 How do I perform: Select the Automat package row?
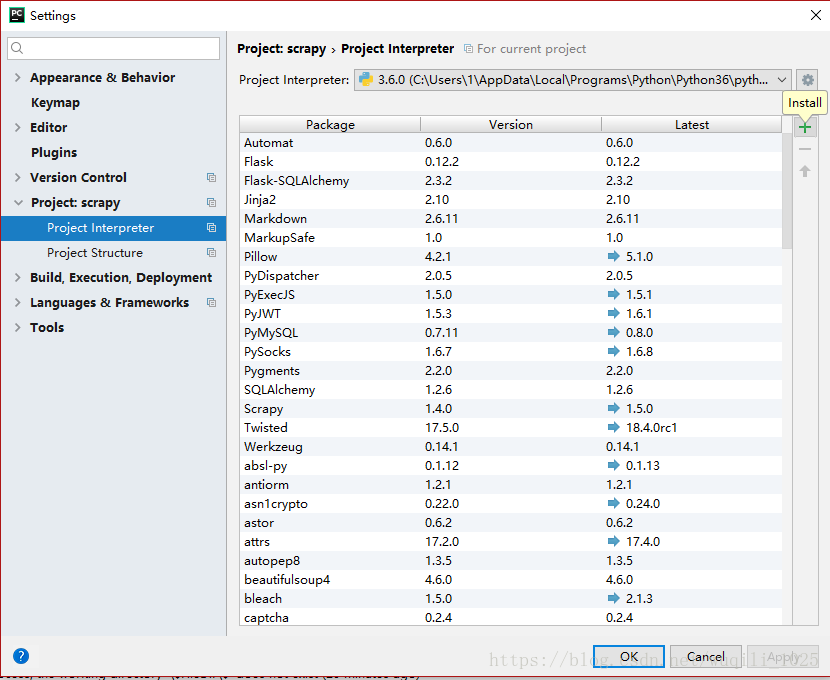[511, 143]
